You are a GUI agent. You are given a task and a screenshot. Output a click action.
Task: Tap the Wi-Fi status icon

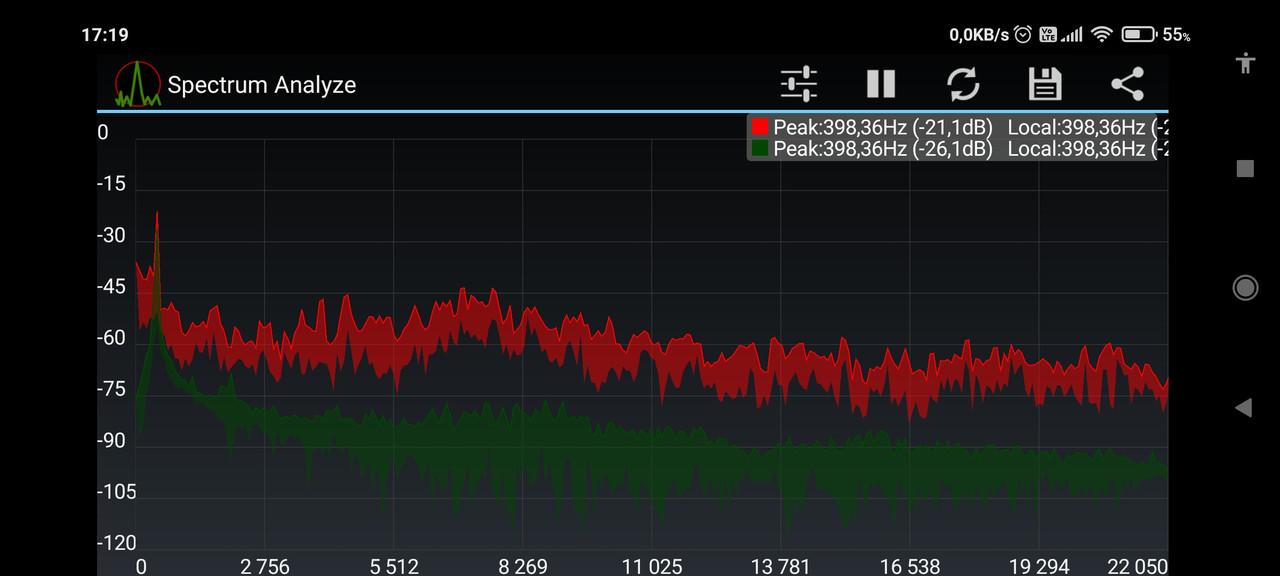click(x=1102, y=34)
